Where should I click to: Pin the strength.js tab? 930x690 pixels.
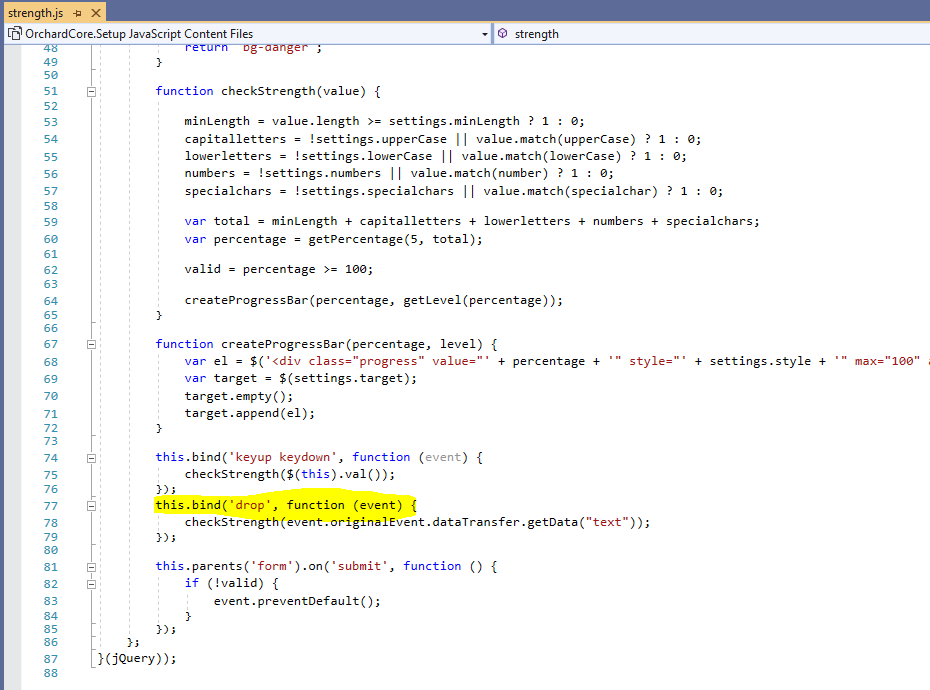[x=78, y=12]
